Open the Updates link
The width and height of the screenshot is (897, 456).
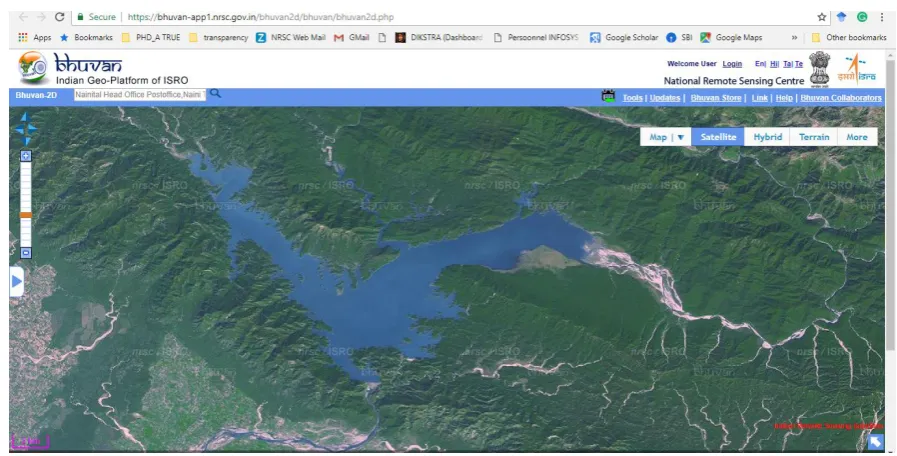(x=665, y=98)
